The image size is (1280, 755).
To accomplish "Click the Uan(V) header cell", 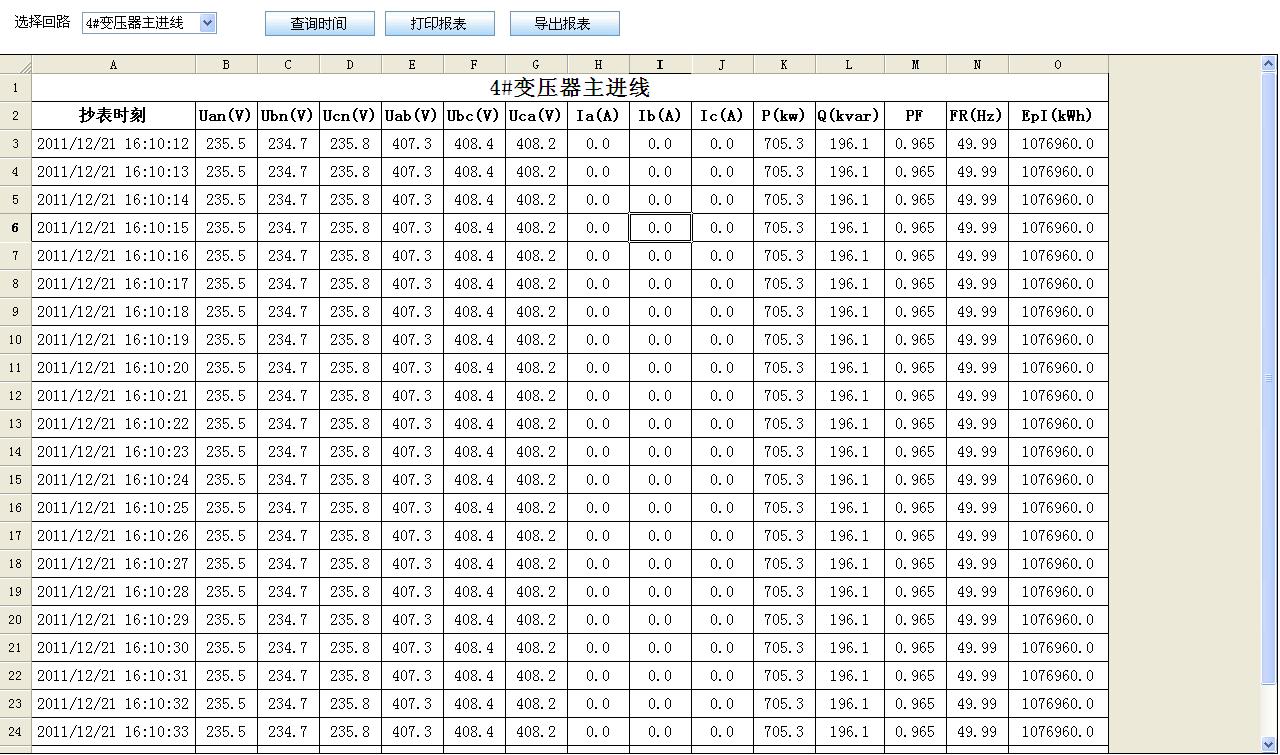I will 226,116.
